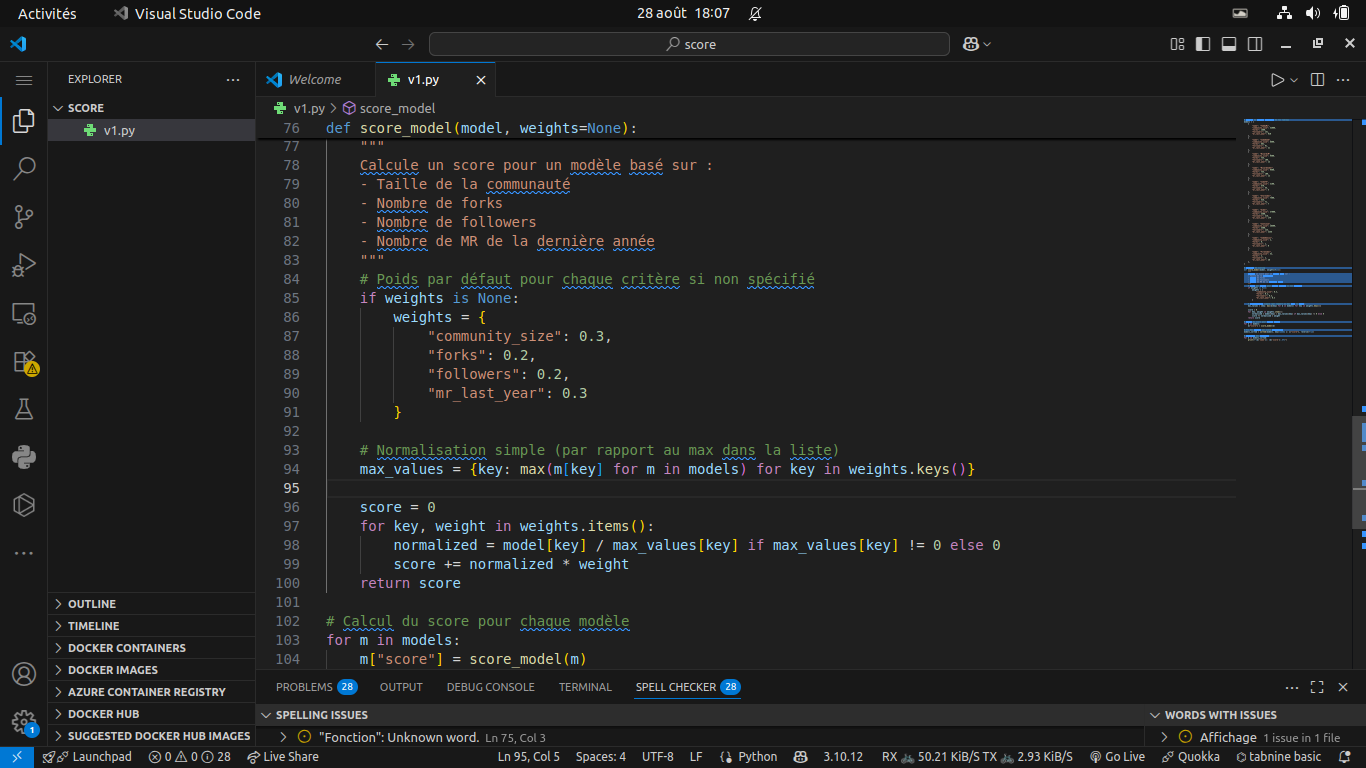Open the Output panel tab
This screenshot has height=768, width=1366.
(401, 687)
